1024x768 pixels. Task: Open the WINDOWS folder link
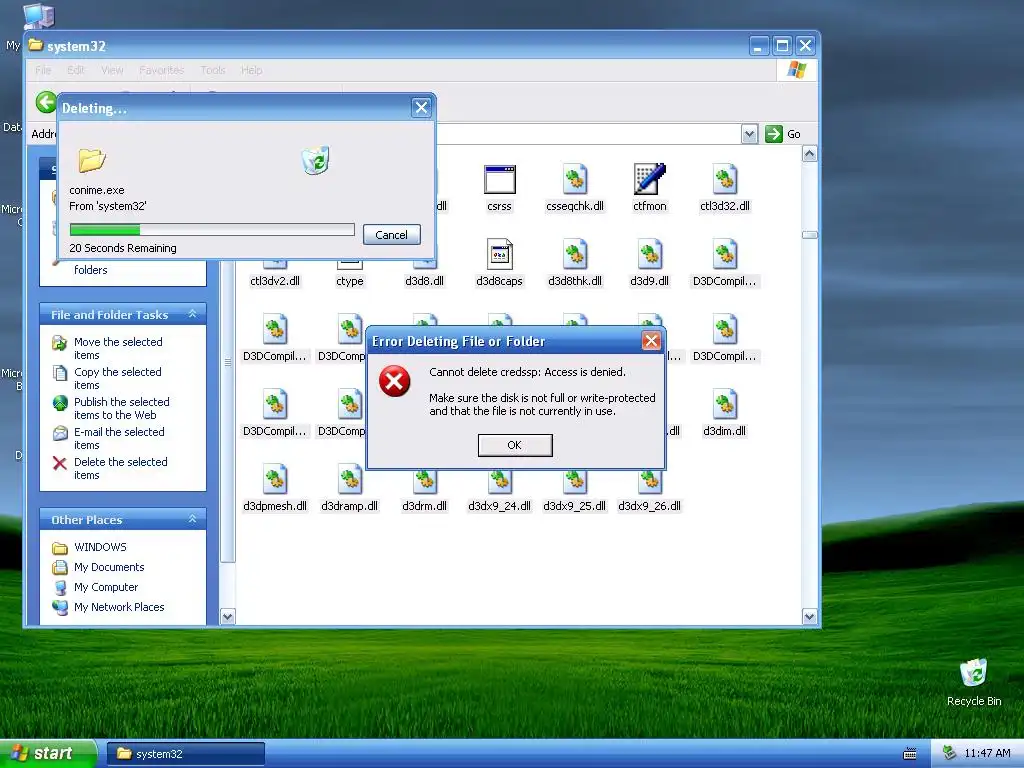pos(89,547)
